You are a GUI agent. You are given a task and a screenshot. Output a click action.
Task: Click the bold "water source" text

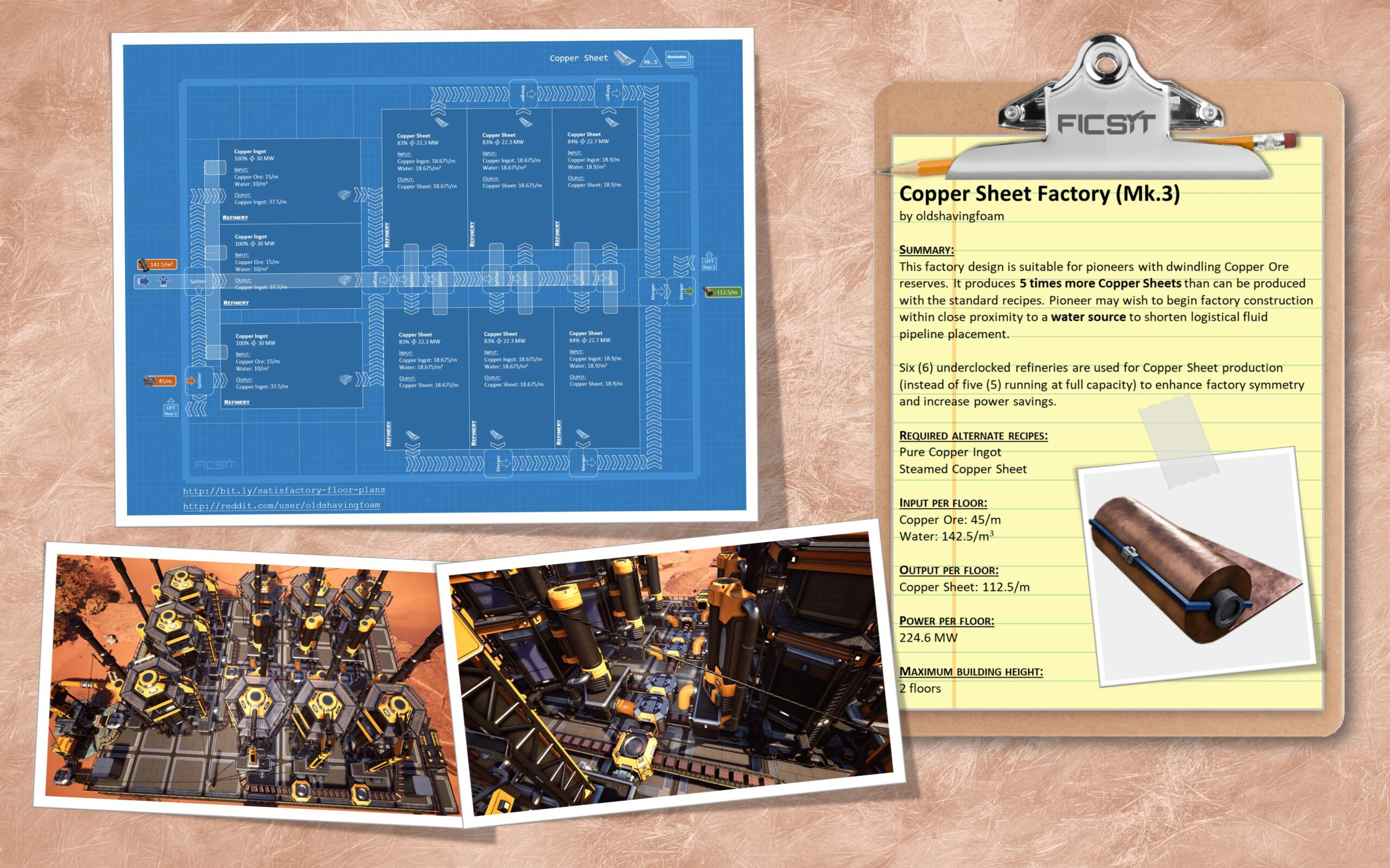[x=1088, y=318]
